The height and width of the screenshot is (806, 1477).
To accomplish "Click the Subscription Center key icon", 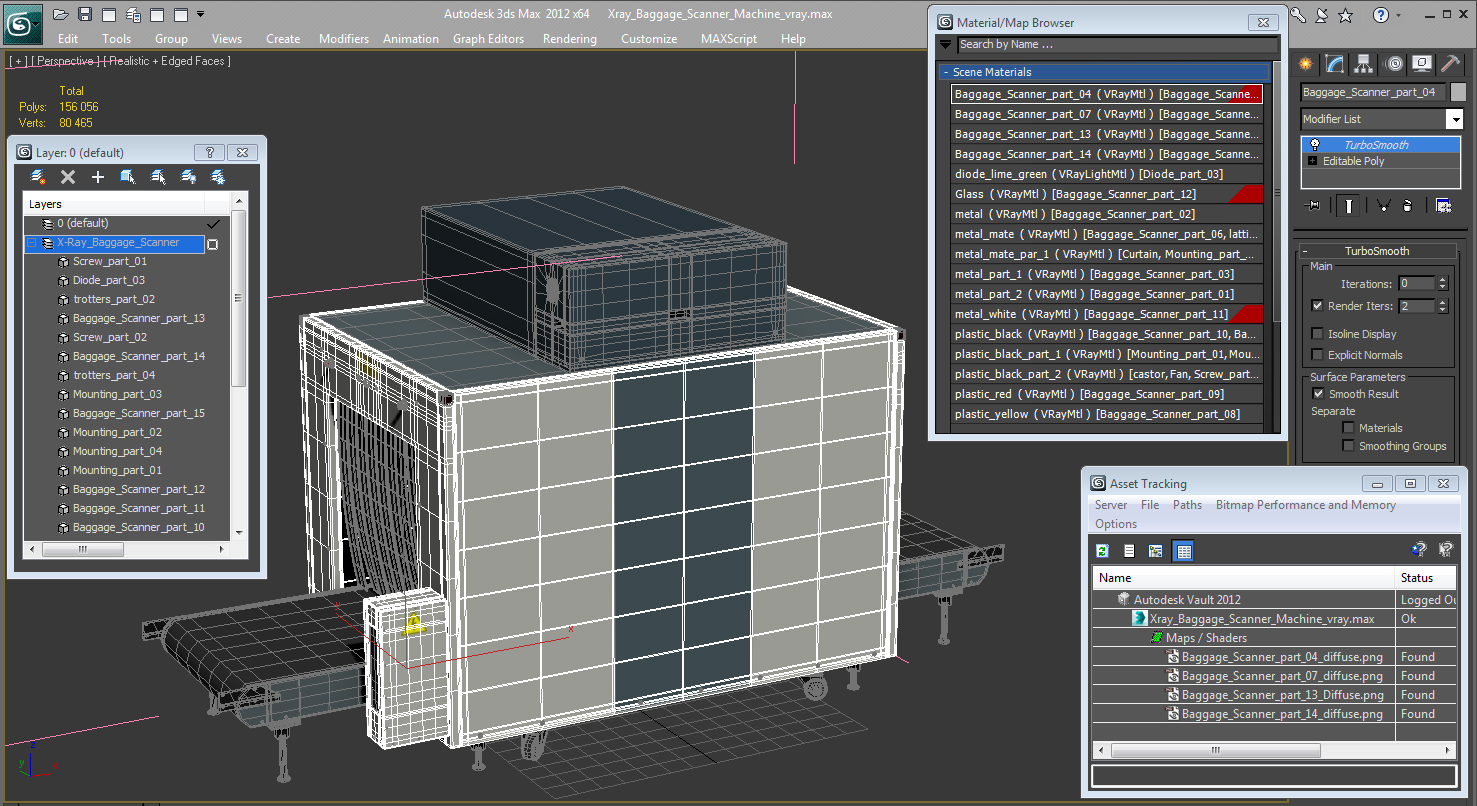I will click(1298, 15).
